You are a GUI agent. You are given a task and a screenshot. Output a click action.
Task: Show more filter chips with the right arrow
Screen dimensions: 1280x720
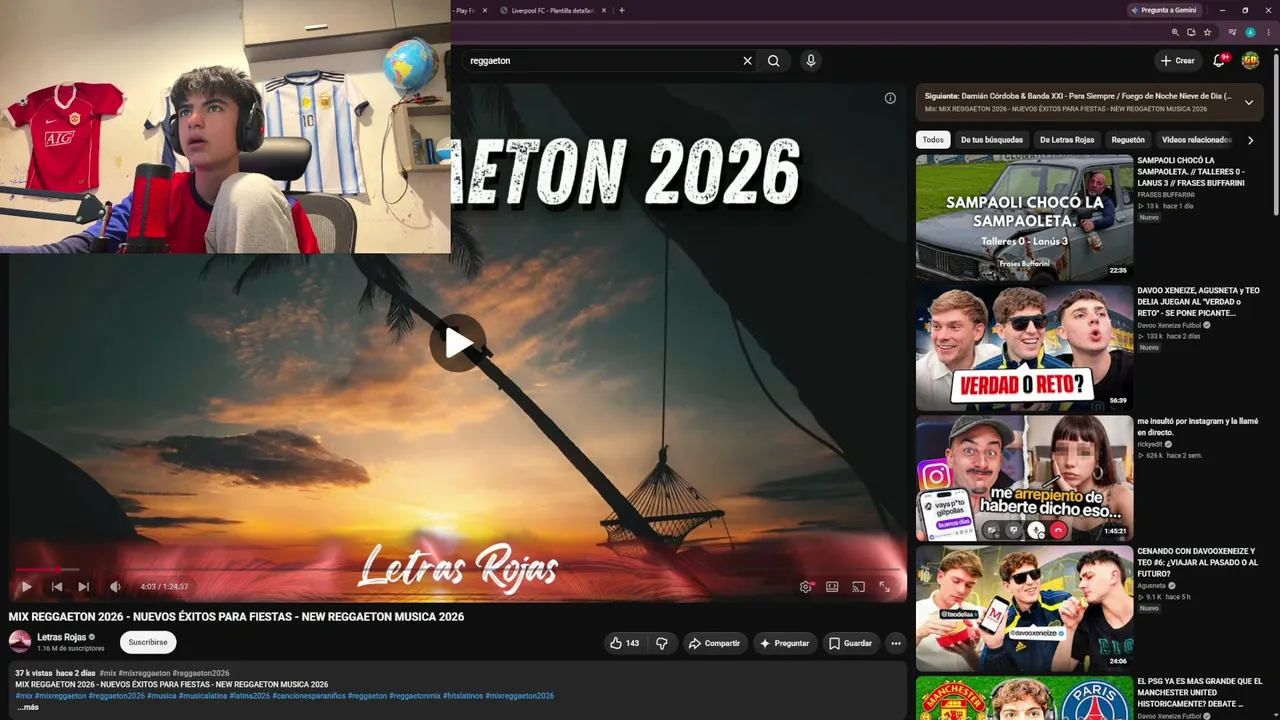(x=1250, y=140)
